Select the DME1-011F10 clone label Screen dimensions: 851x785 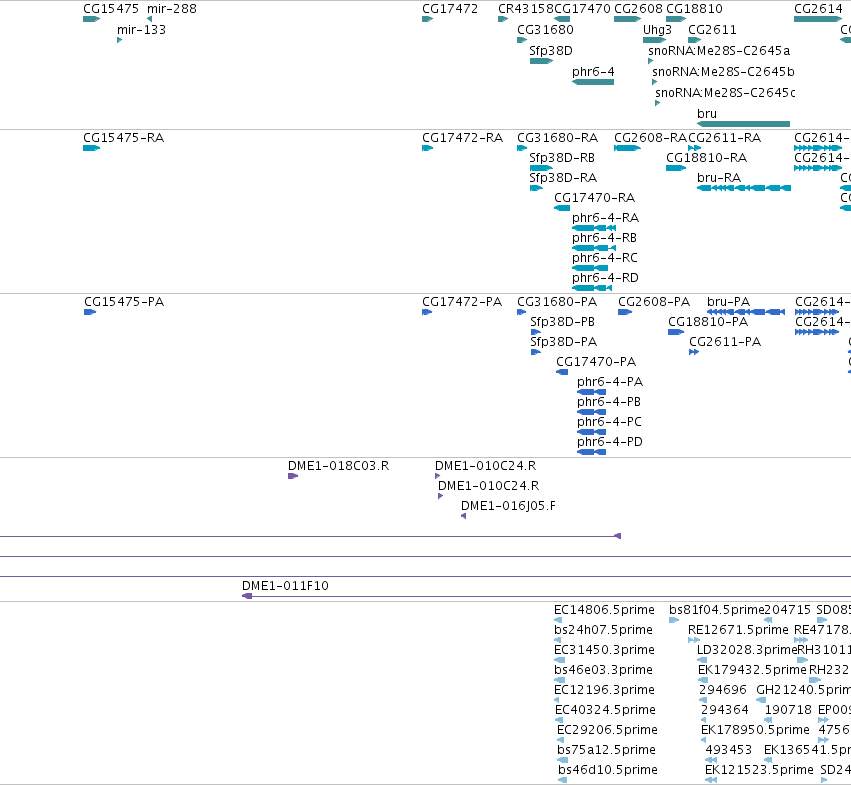tap(285, 586)
